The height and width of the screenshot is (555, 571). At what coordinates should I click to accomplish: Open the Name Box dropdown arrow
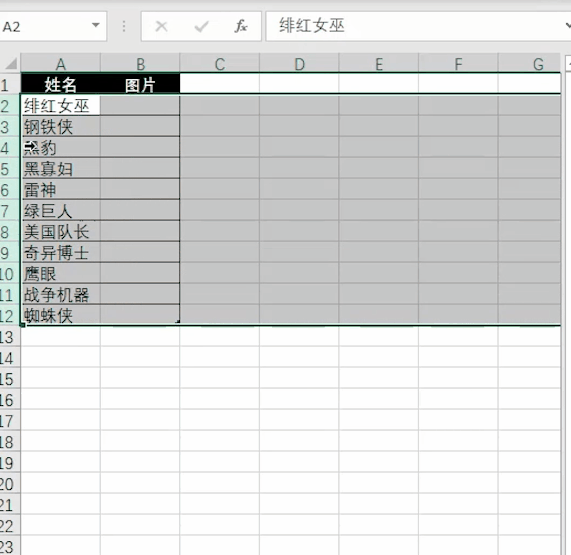[x=96, y=25]
